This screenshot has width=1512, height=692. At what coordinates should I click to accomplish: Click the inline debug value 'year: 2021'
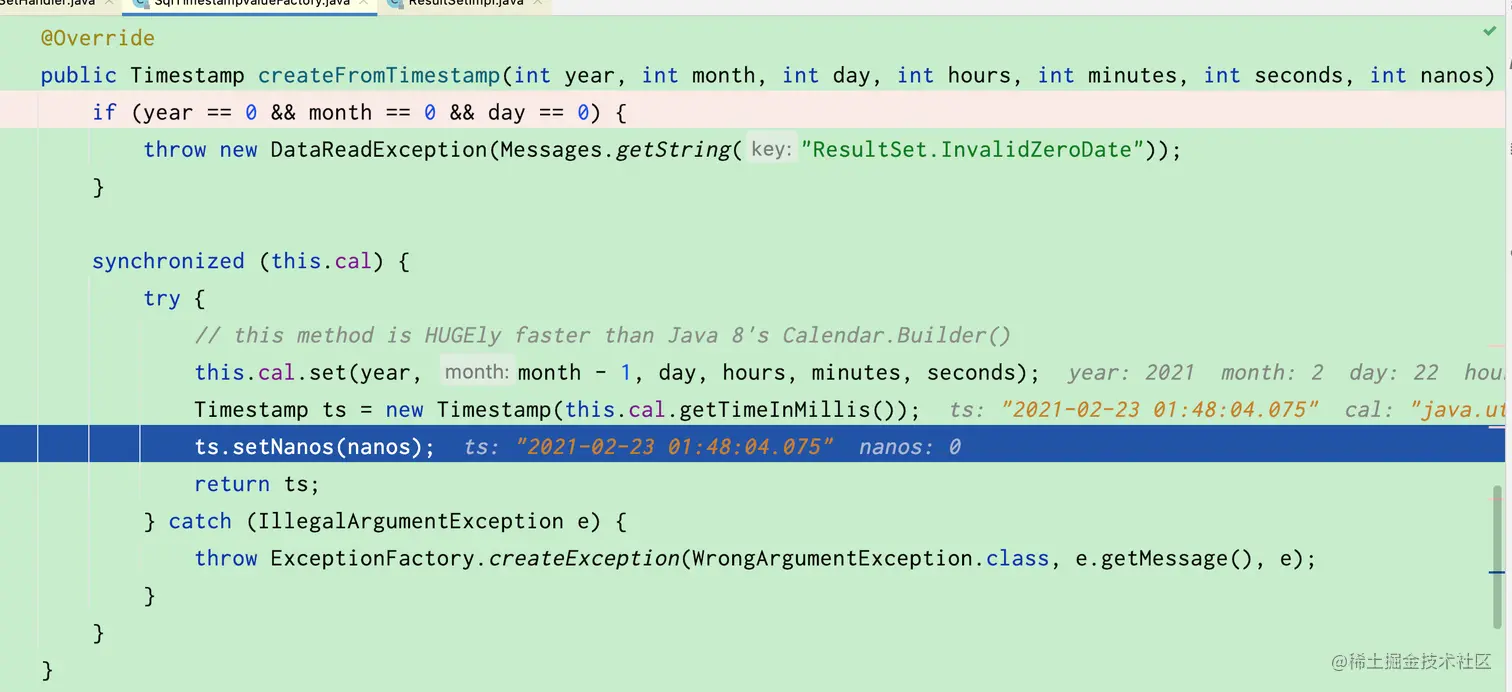pyautogui.click(x=1131, y=372)
